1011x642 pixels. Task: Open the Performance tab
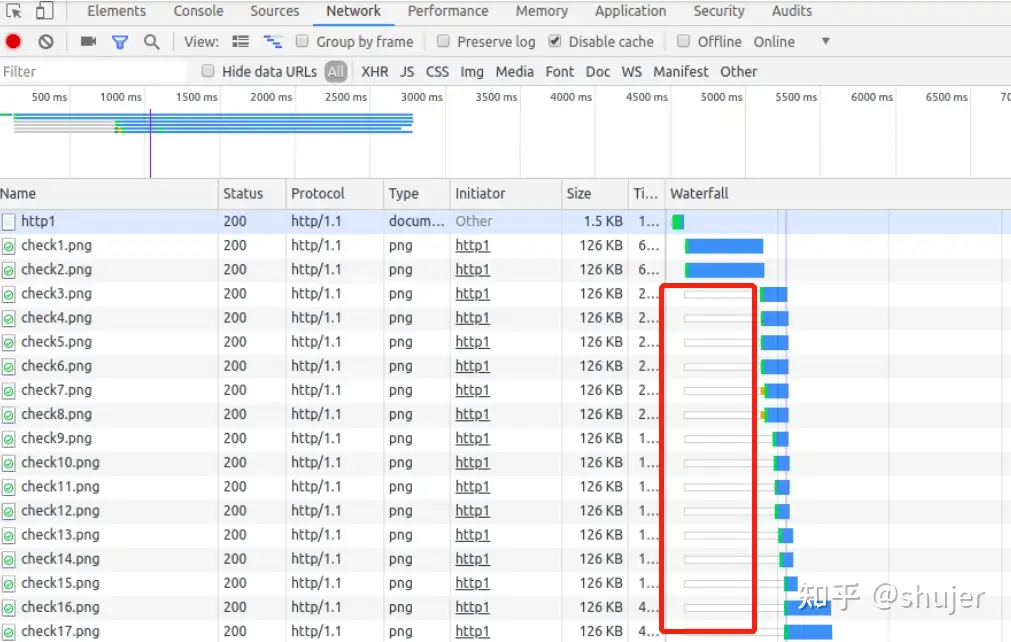pyautogui.click(x=448, y=11)
